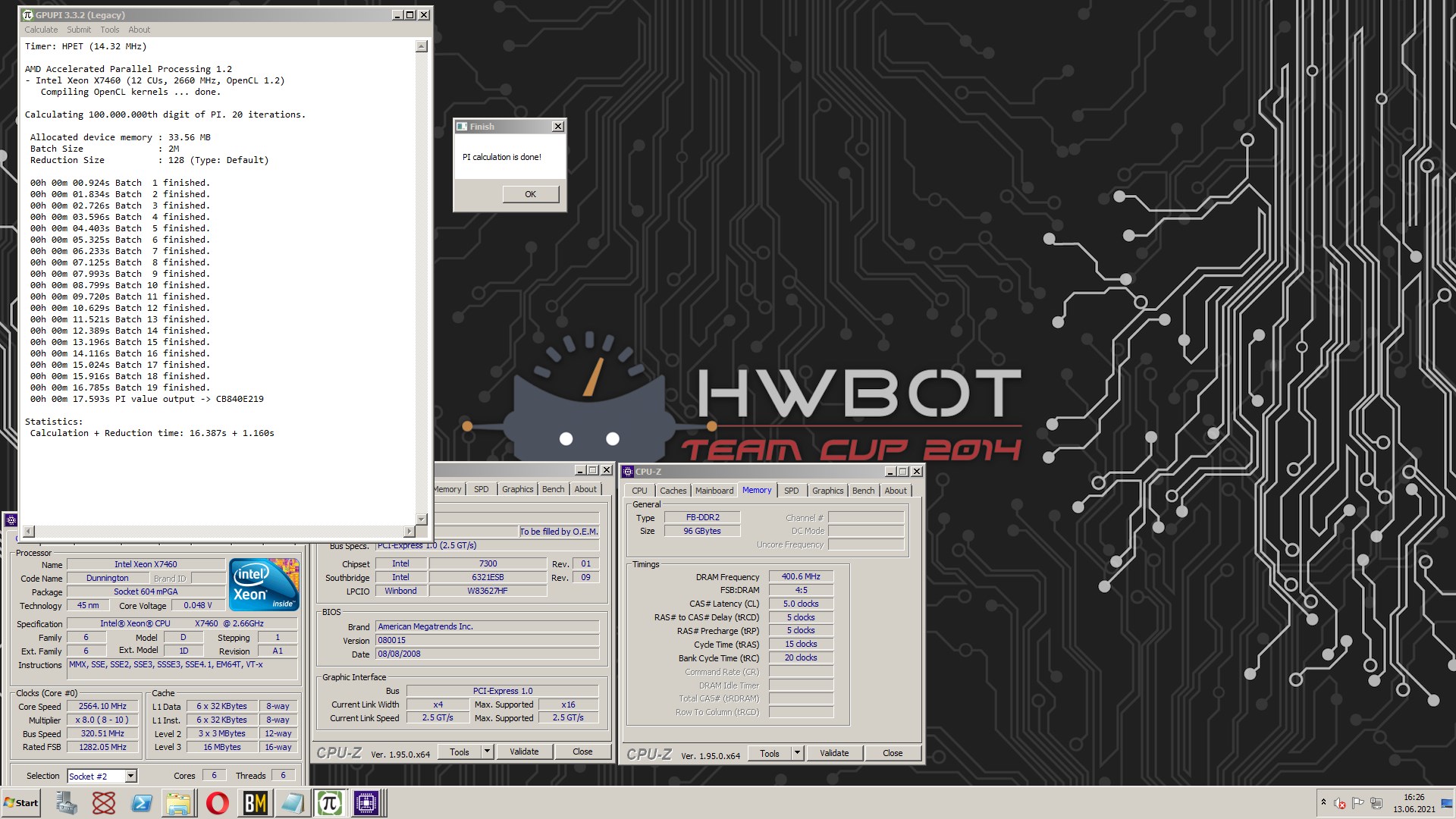The image size is (1456, 819).
Task: Open Bench tab in middle CPU-Z window
Action: [x=553, y=489]
